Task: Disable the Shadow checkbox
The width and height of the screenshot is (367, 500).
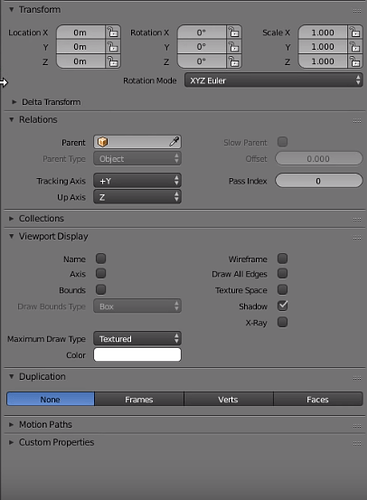Action: pyautogui.click(x=283, y=305)
